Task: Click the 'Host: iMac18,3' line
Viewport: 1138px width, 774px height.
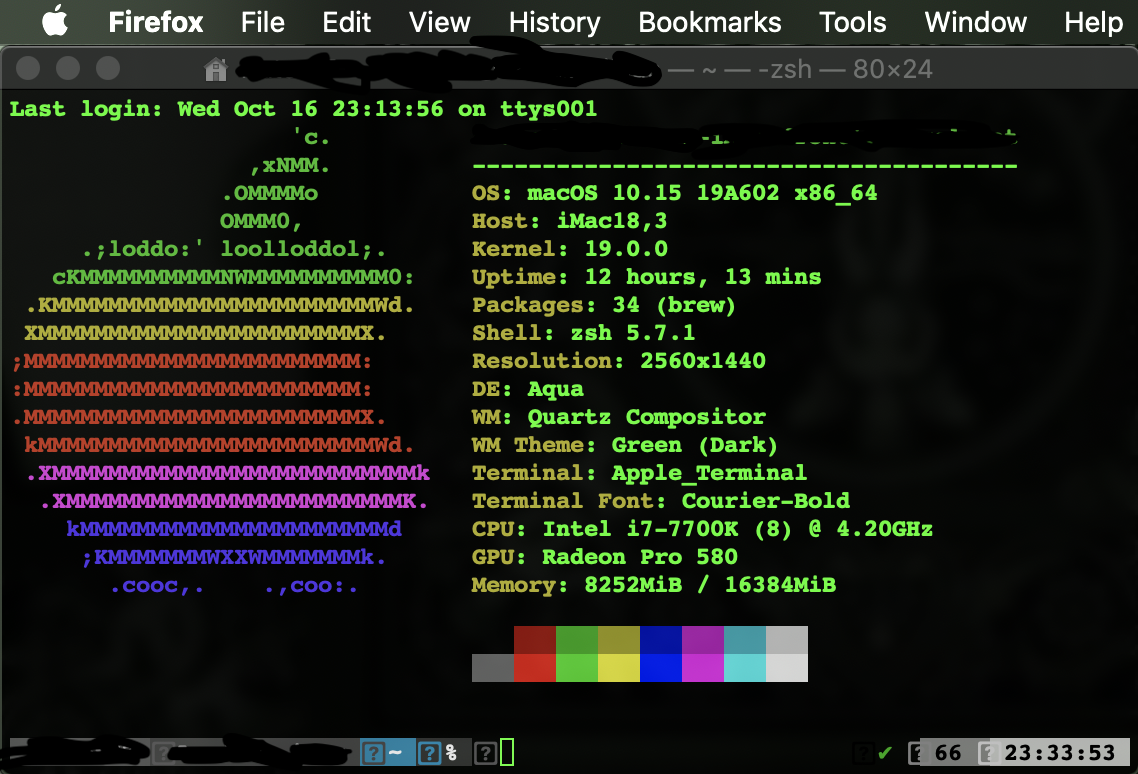Action: (x=569, y=221)
